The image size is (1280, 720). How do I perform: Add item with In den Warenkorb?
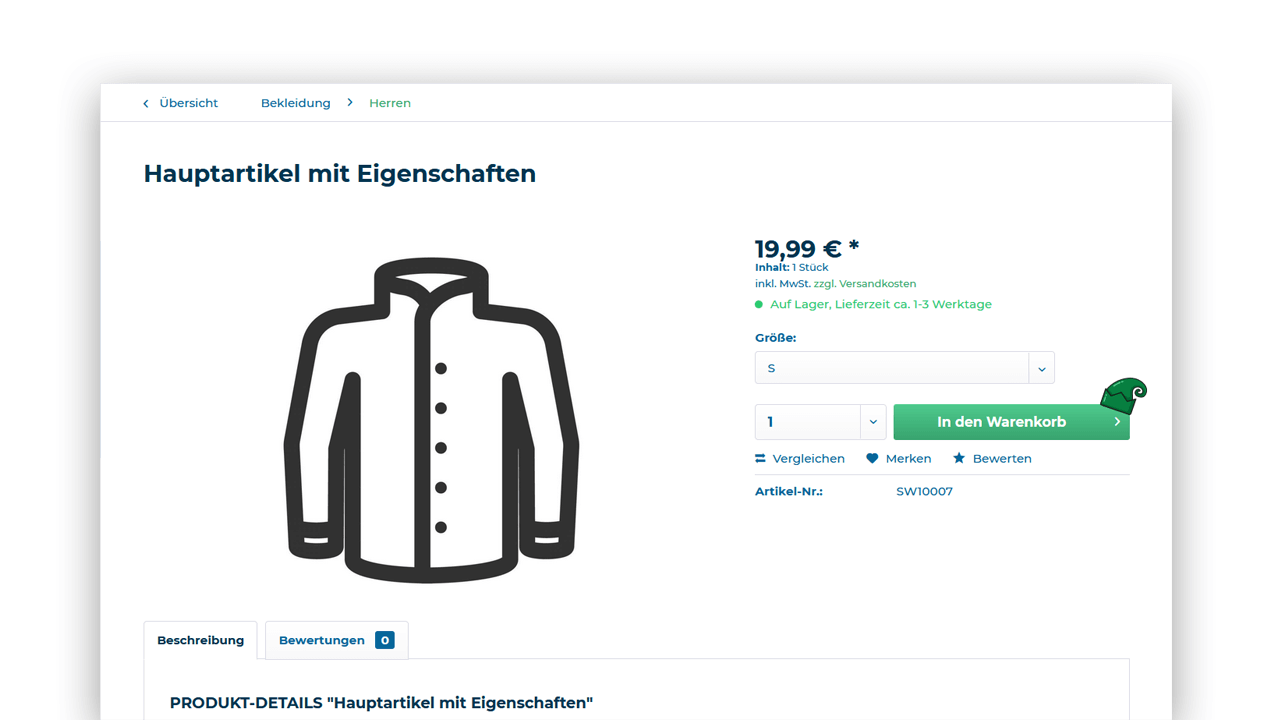1001,422
